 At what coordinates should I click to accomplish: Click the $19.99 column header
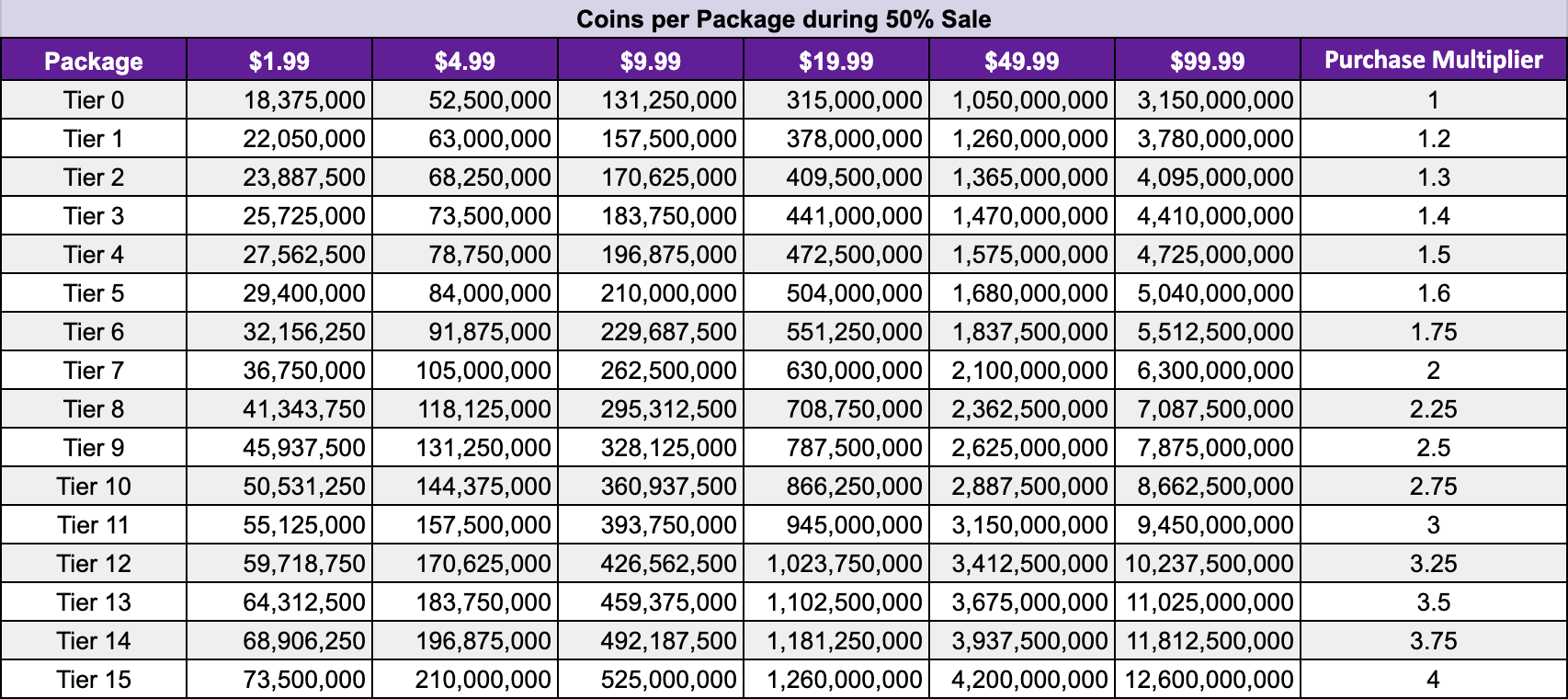pos(836,61)
